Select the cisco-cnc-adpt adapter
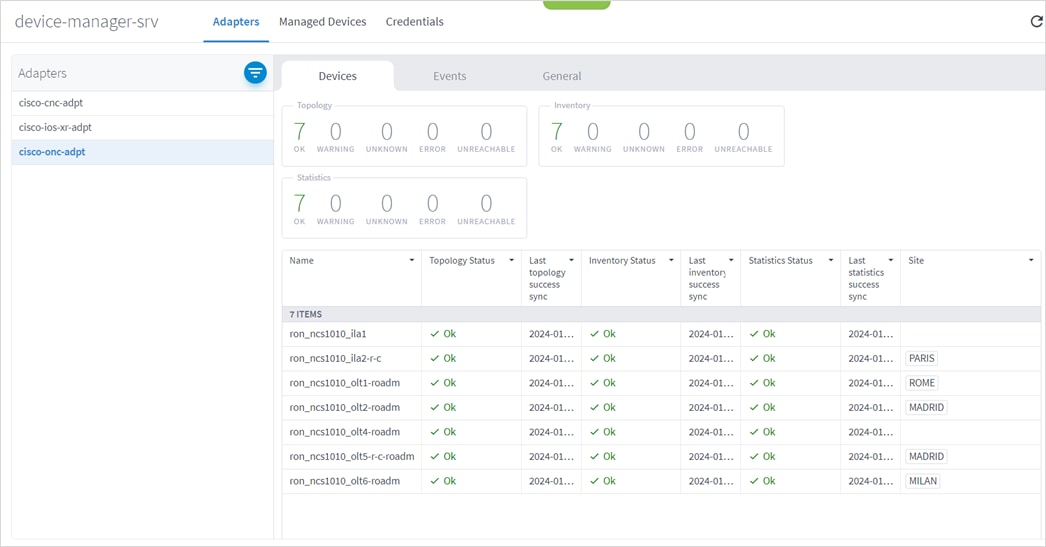The width and height of the screenshot is (1046, 547). [51, 103]
